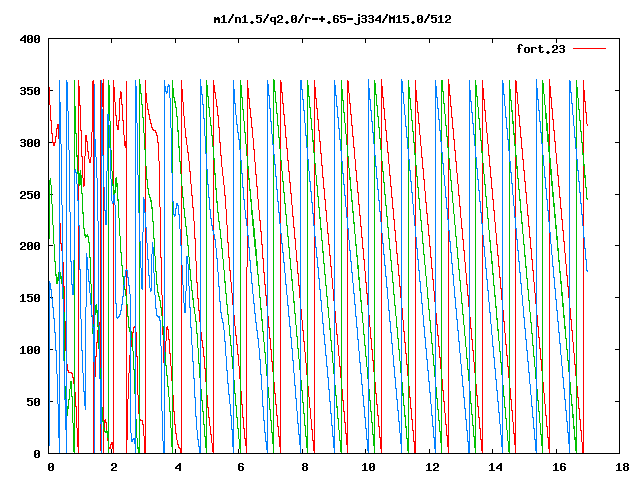The height and width of the screenshot is (480, 640).
Task: Click y-axis label 250
Action: coord(30,195)
